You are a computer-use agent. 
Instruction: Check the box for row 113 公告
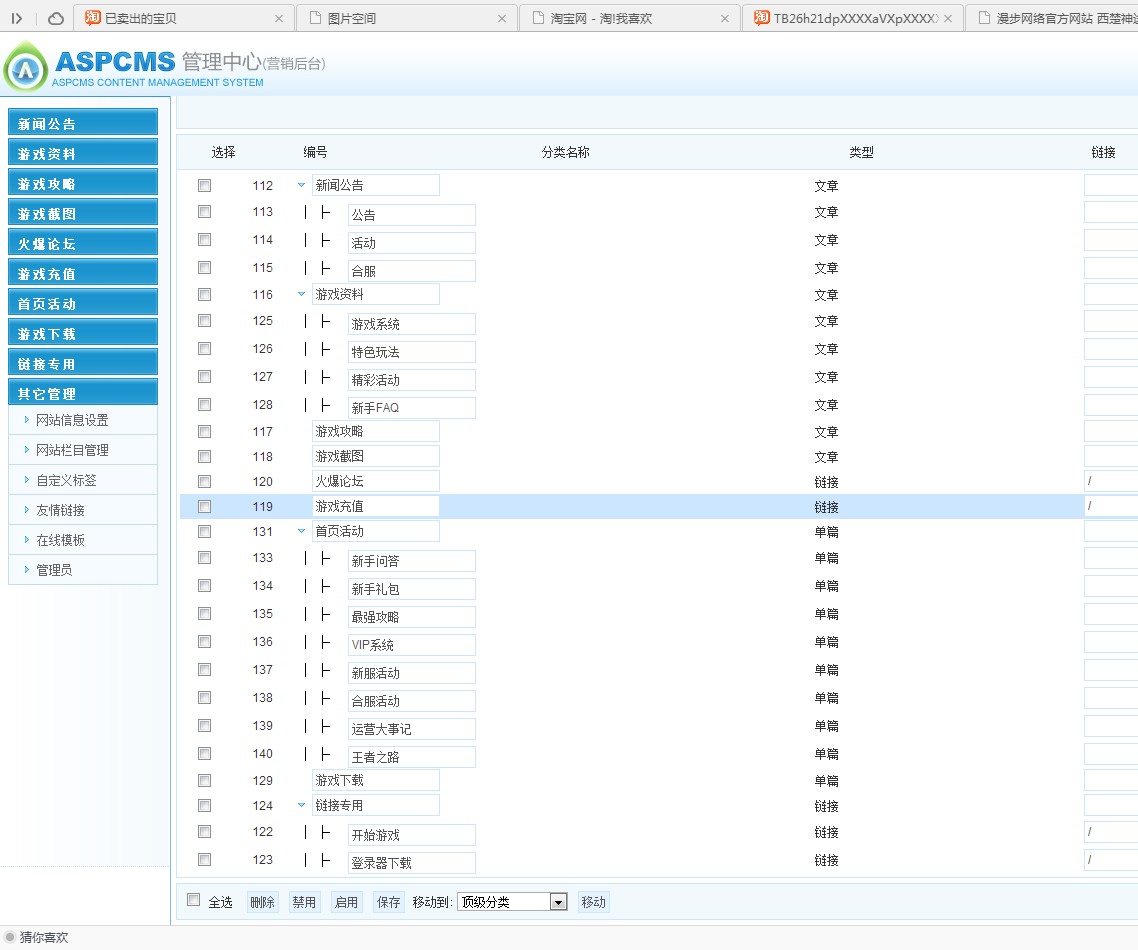(x=205, y=212)
